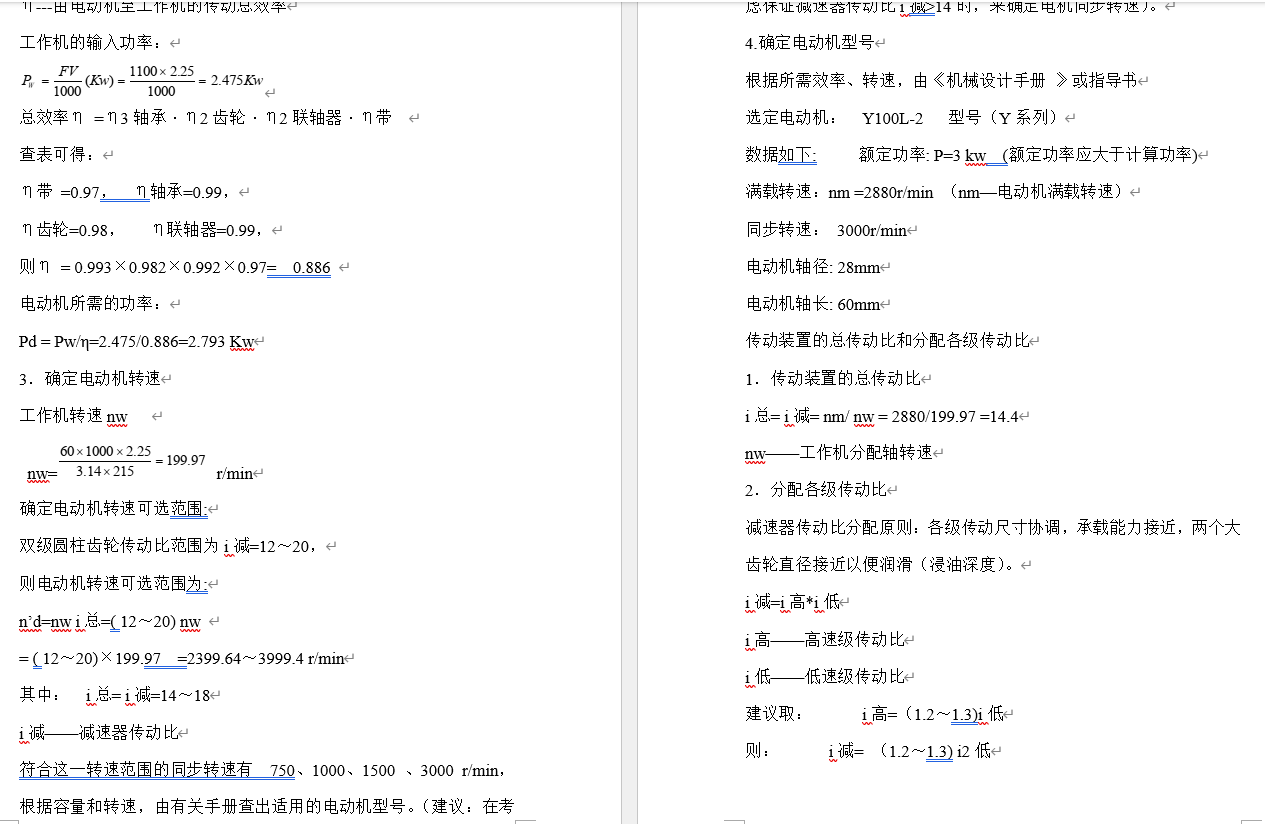The image size is (1265, 824).
Task: Click the line starting '总效率η'
Action: pyautogui.click(x=206, y=118)
